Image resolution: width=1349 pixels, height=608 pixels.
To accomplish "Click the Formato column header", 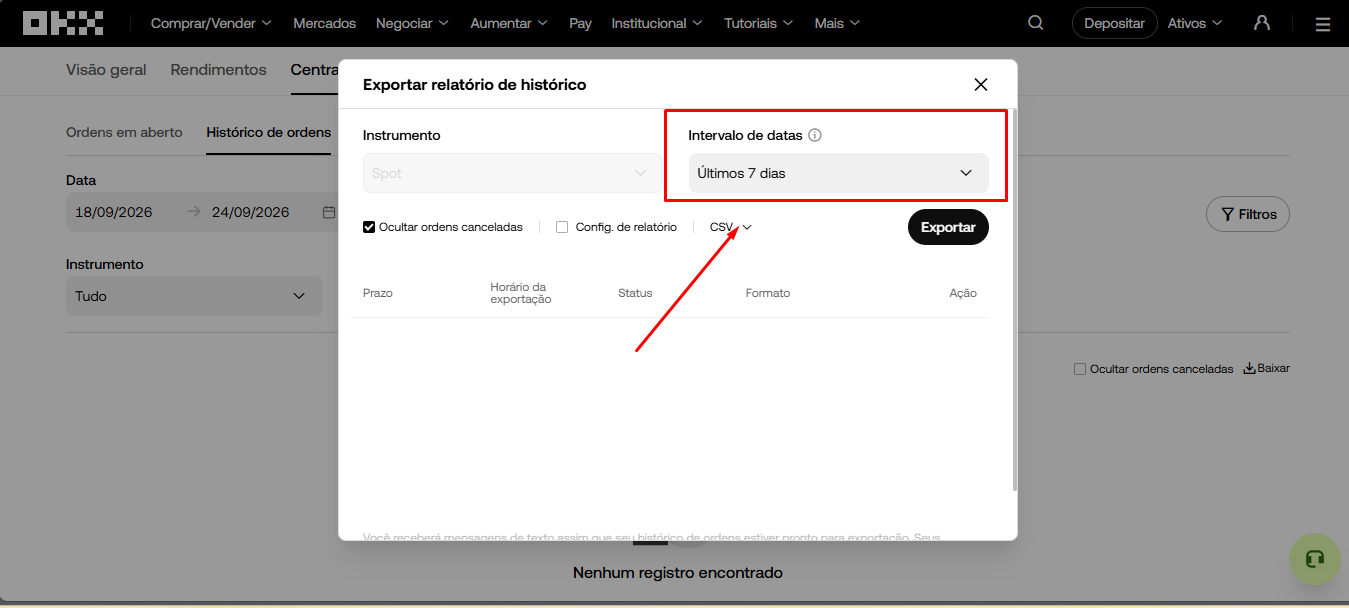I will point(768,293).
